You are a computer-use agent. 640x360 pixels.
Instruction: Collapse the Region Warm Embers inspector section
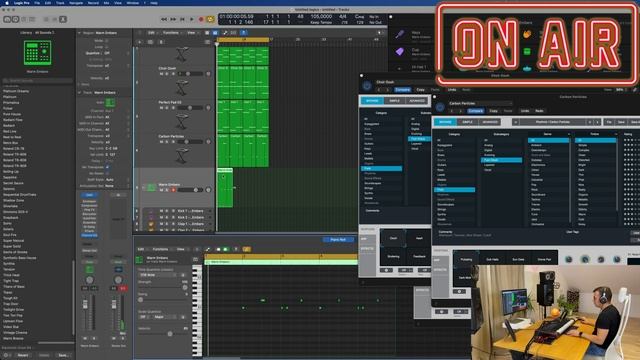79,33
